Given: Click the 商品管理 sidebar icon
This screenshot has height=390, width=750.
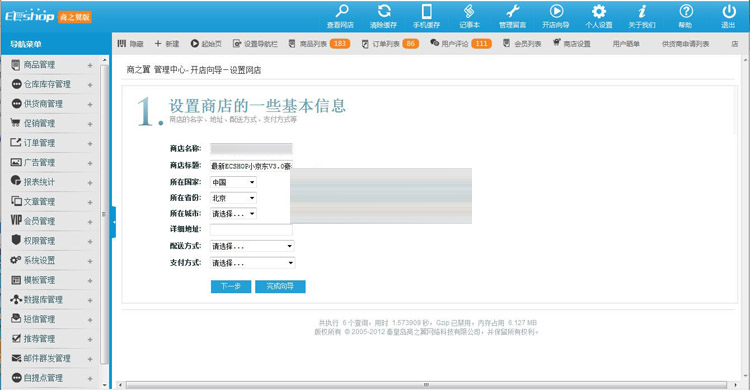Looking at the screenshot, I should tap(16, 64).
